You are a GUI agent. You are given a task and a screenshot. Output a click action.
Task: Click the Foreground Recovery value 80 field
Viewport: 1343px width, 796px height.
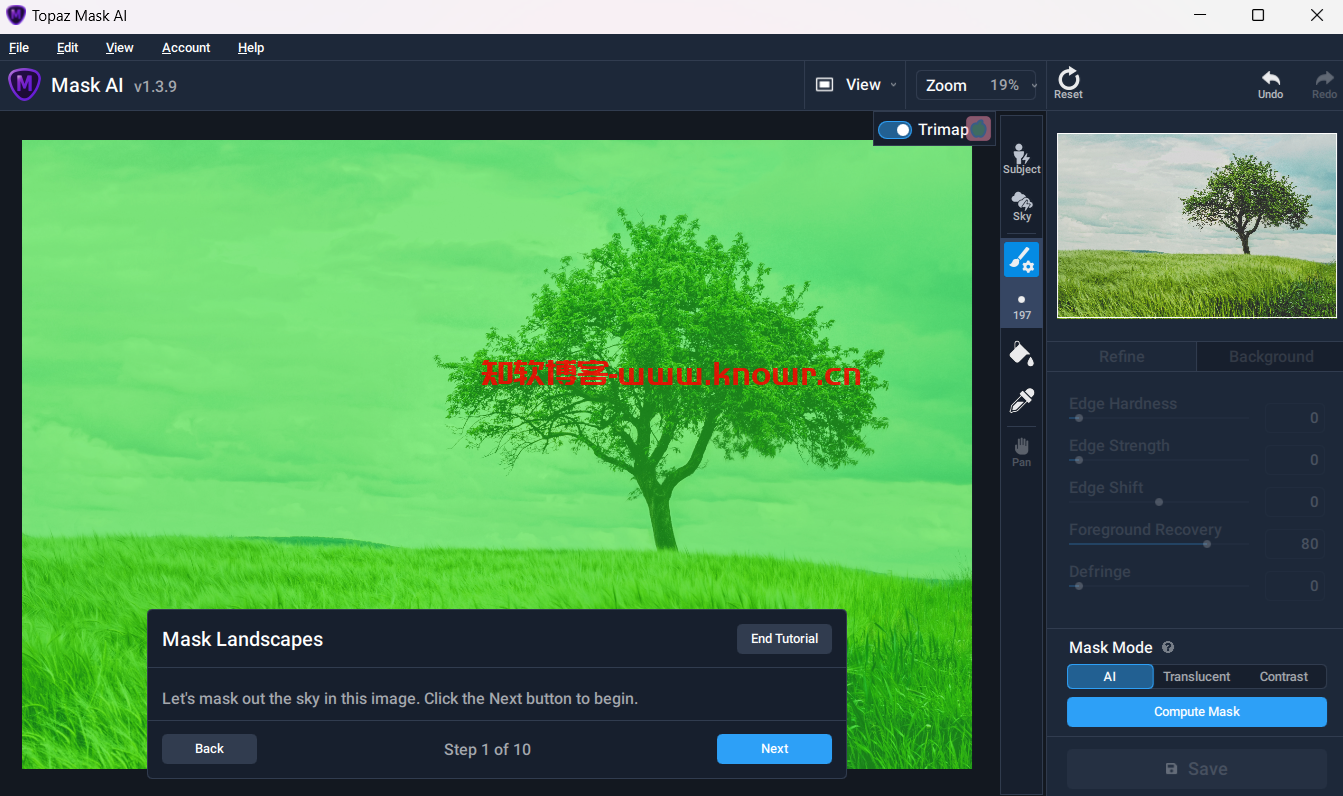click(1297, 544)
